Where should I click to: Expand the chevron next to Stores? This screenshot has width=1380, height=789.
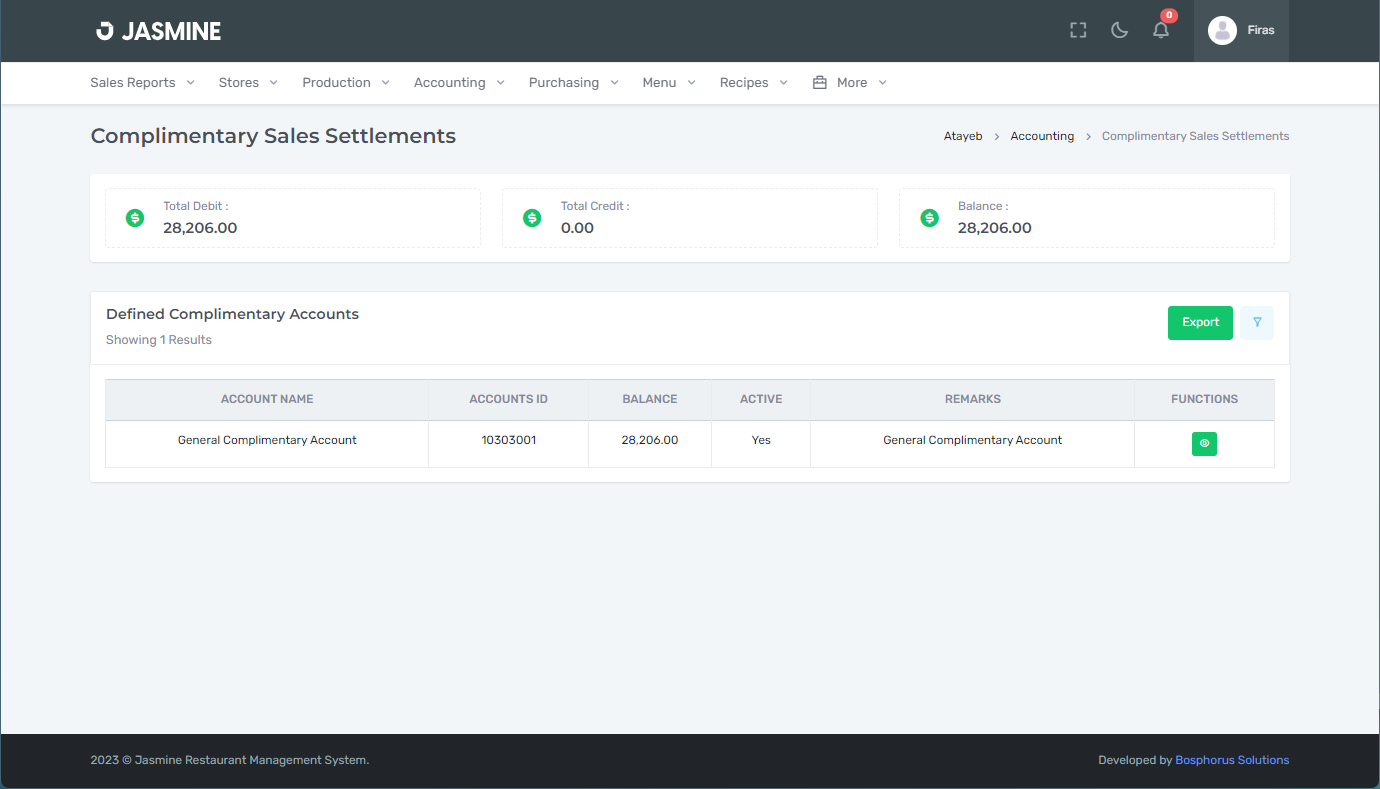(273, 83)
